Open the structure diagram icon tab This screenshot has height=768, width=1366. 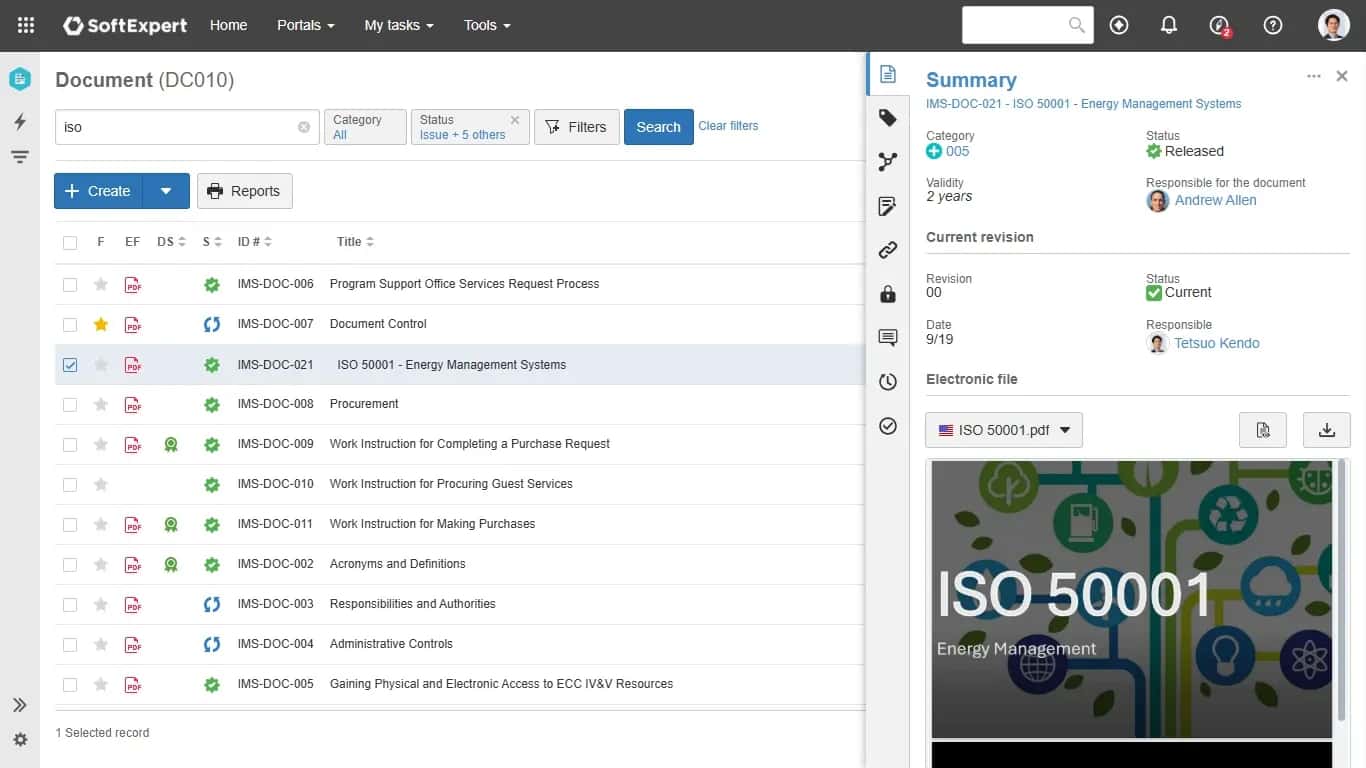887,162
